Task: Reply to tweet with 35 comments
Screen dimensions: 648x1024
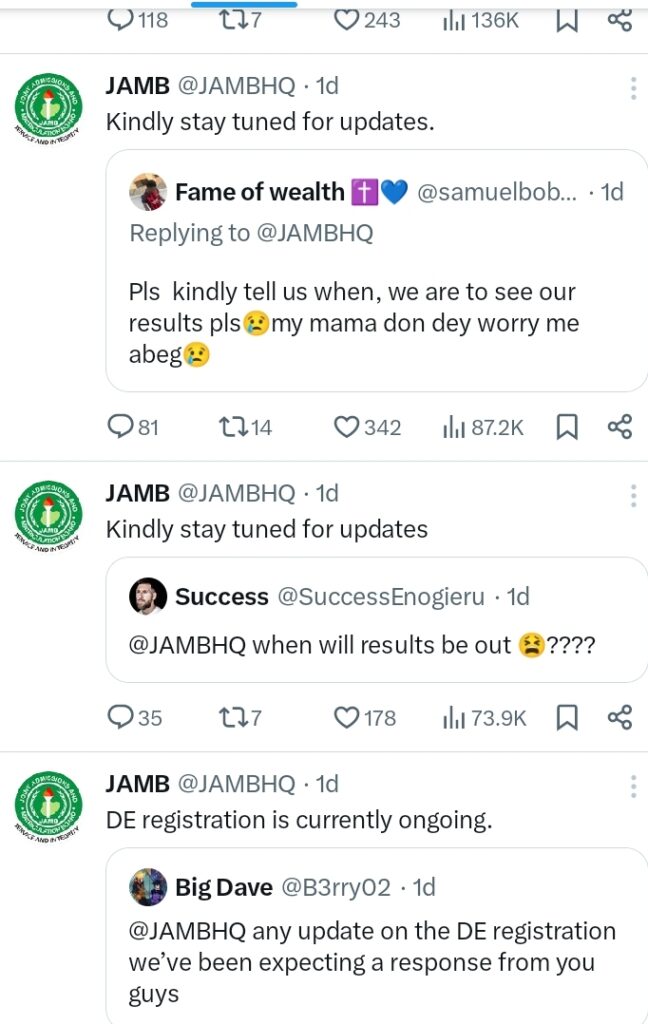Action: [120, 718]
